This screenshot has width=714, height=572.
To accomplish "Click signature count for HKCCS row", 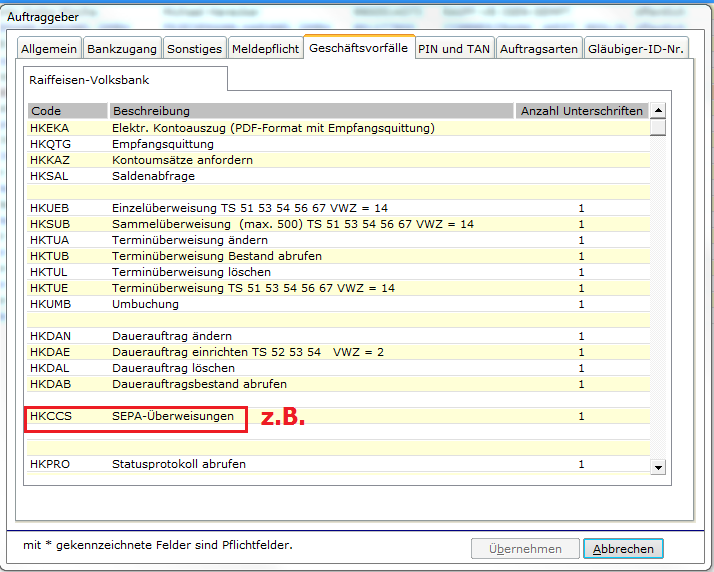I will [581, 416].
